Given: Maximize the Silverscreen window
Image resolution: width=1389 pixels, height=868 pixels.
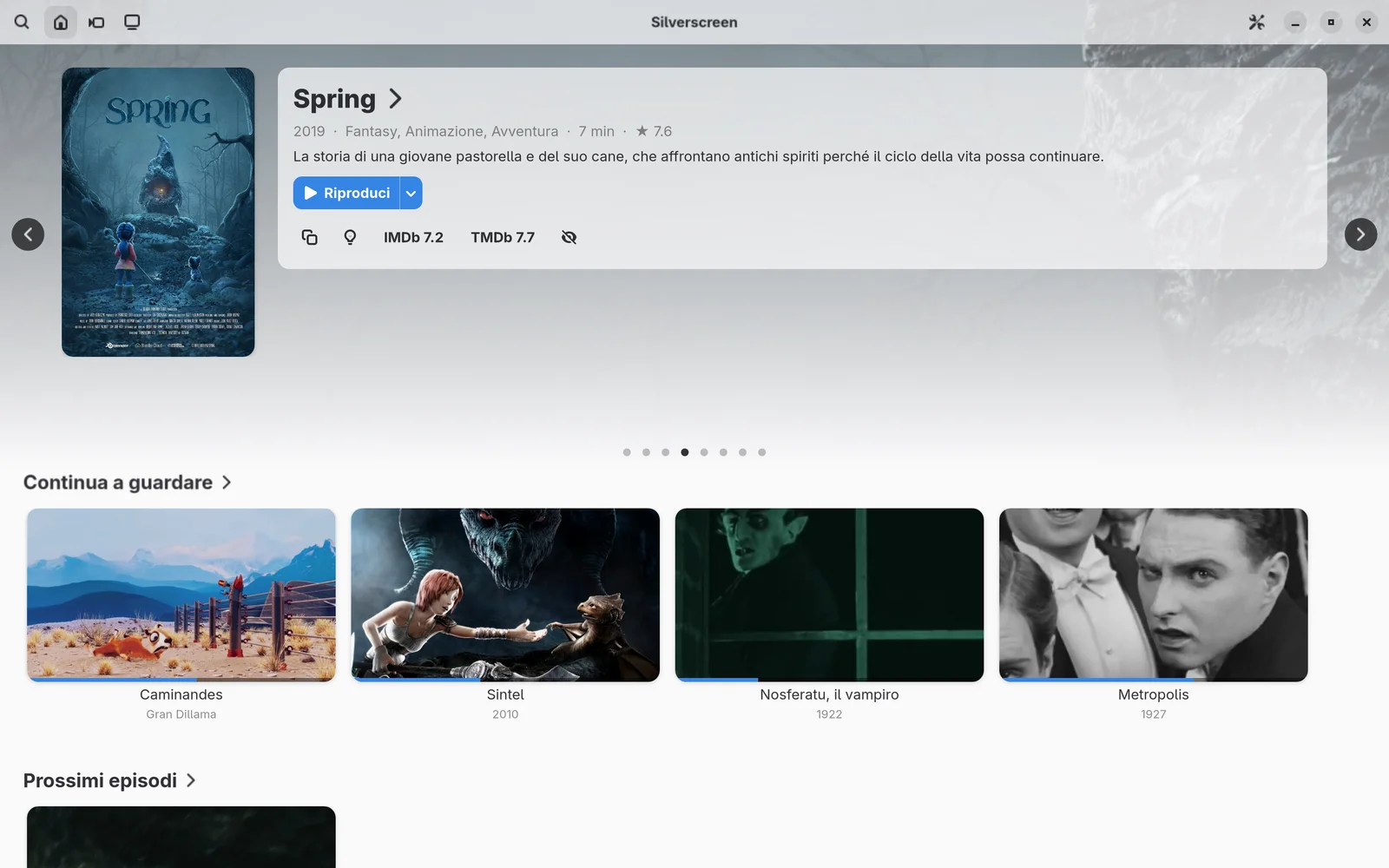Looking at the screenshot, I should [1331, 23].
